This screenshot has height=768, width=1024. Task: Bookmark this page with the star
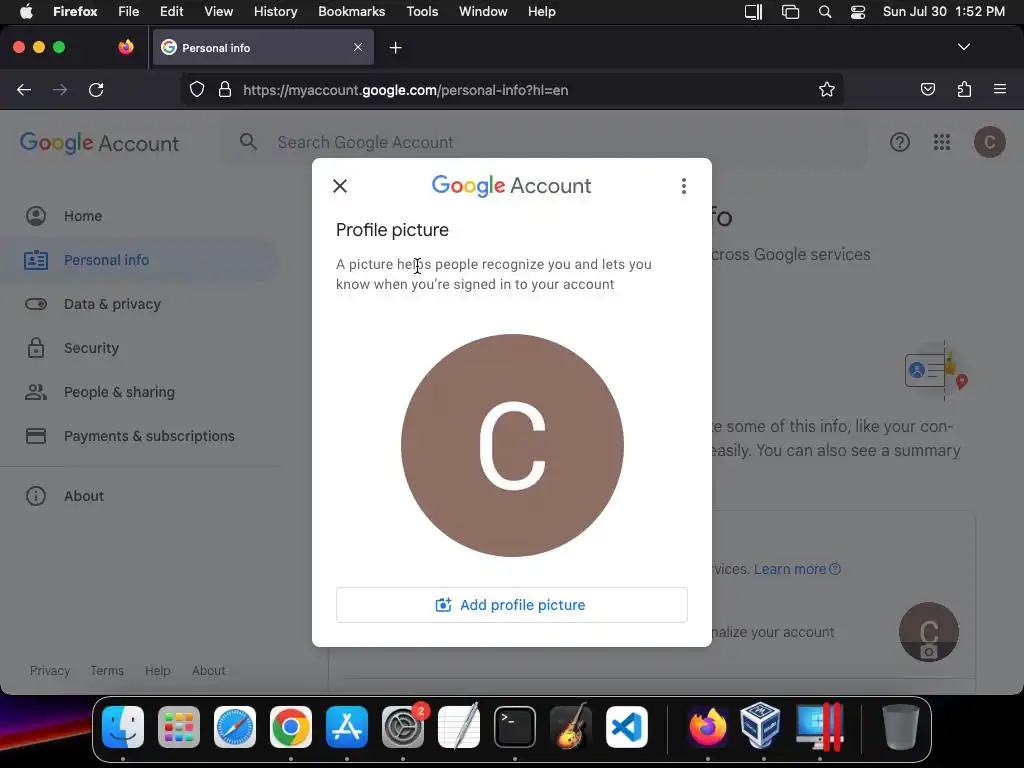tap(827, 90)
